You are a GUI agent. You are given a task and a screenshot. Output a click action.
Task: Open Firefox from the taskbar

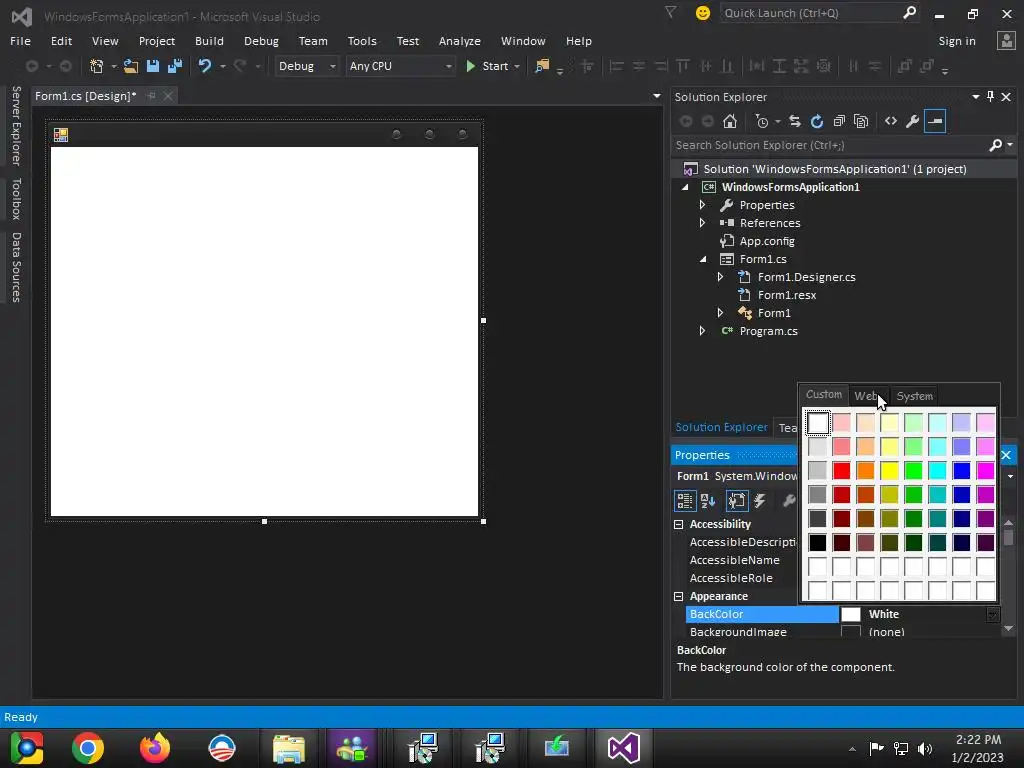[x=155, y=748]
